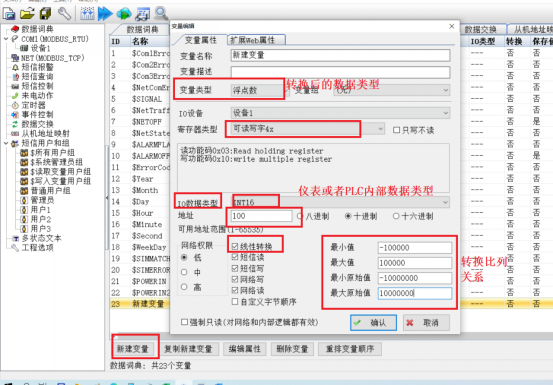Click 重排变量顺序 button

[350, 349]
